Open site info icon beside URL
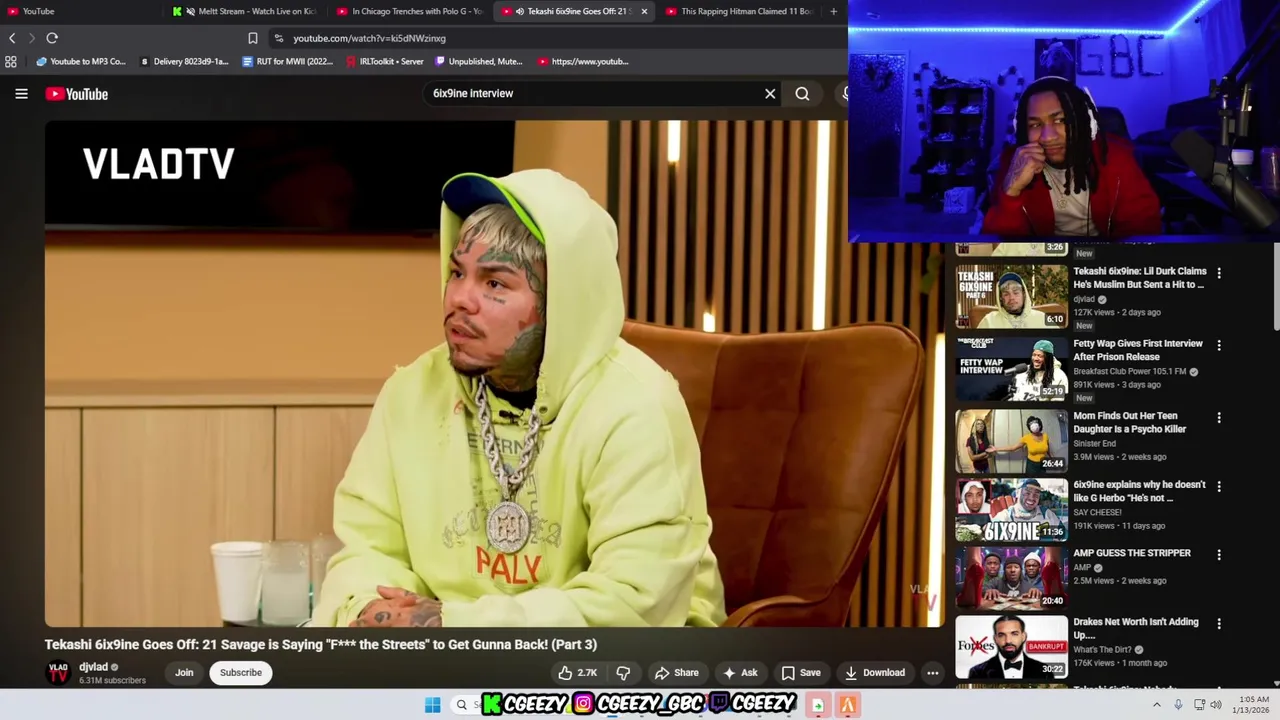1280x720 pixels. [278, 38]
